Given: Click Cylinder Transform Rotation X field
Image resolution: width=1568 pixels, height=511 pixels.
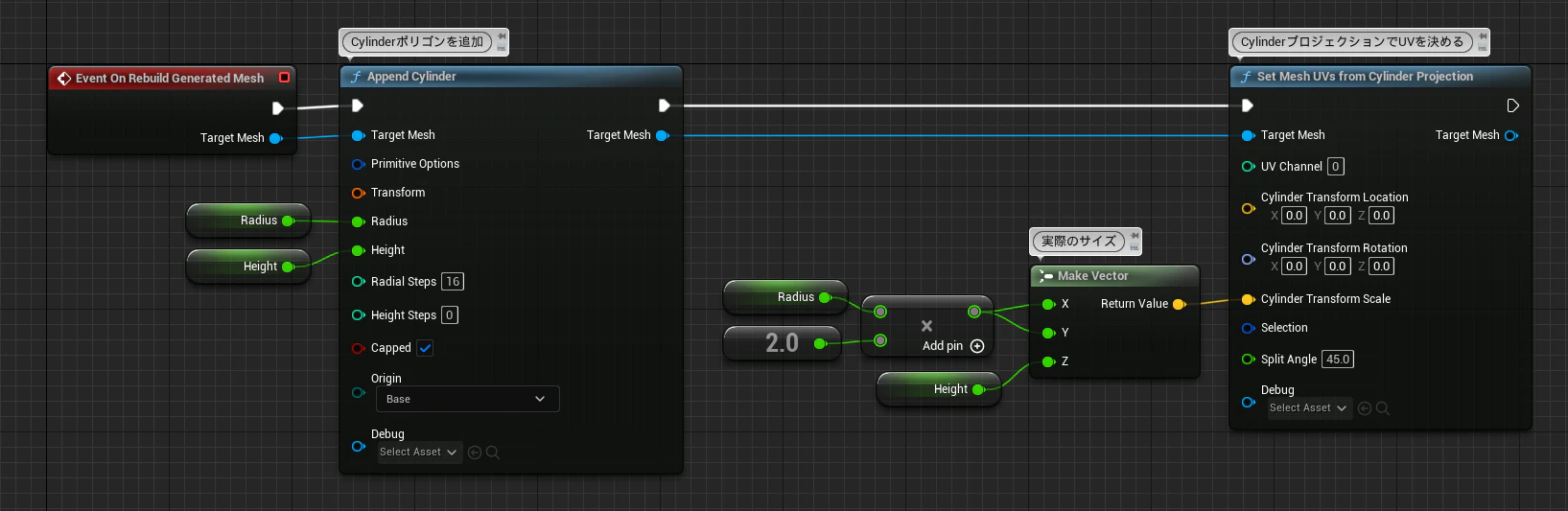Looking at the screenshot, I should pos(1294,267).
